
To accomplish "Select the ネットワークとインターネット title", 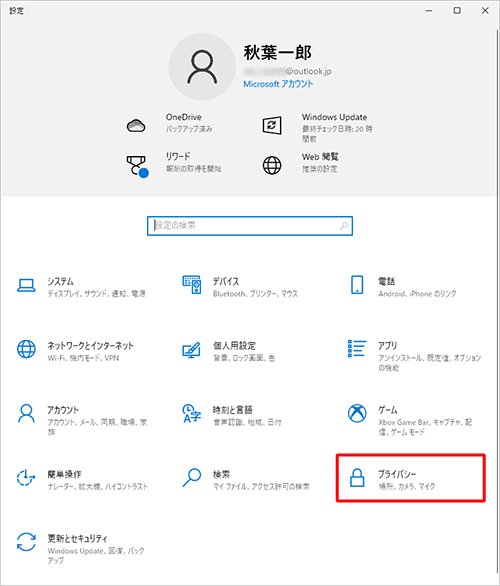I will [90, 345].
